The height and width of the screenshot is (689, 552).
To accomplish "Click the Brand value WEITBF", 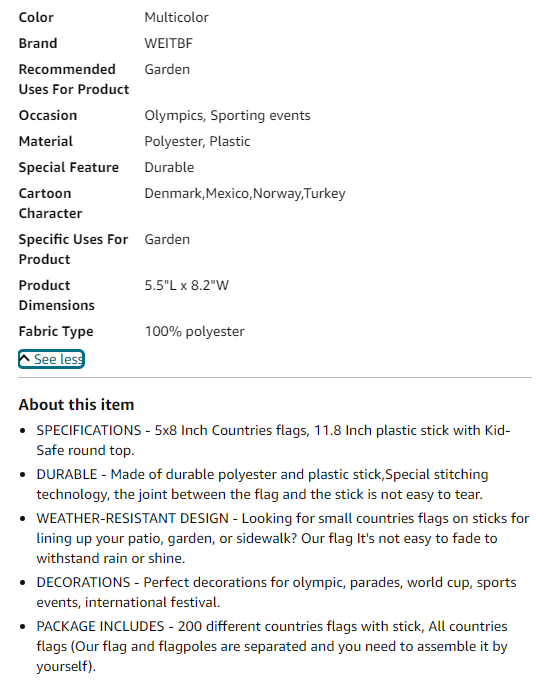I will click(168, 44).
